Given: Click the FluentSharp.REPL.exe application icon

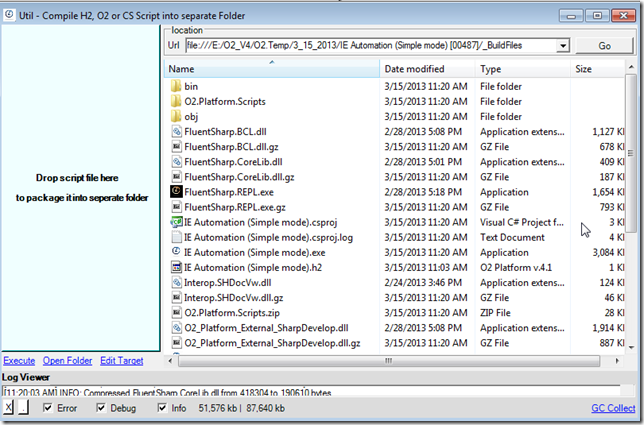Looking at the screenshot, I should coord(176,192).
